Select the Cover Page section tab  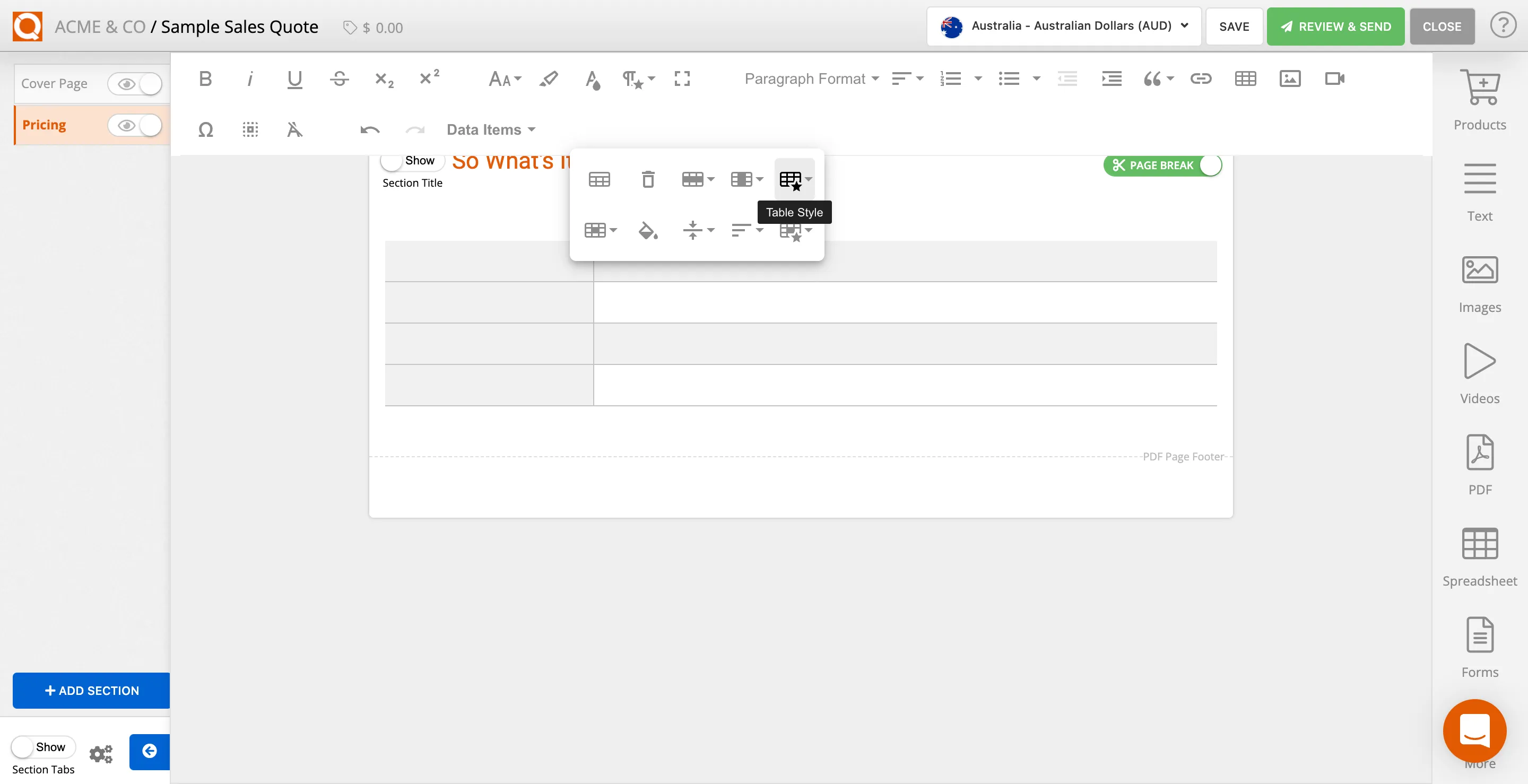click(x=54, y=83)
